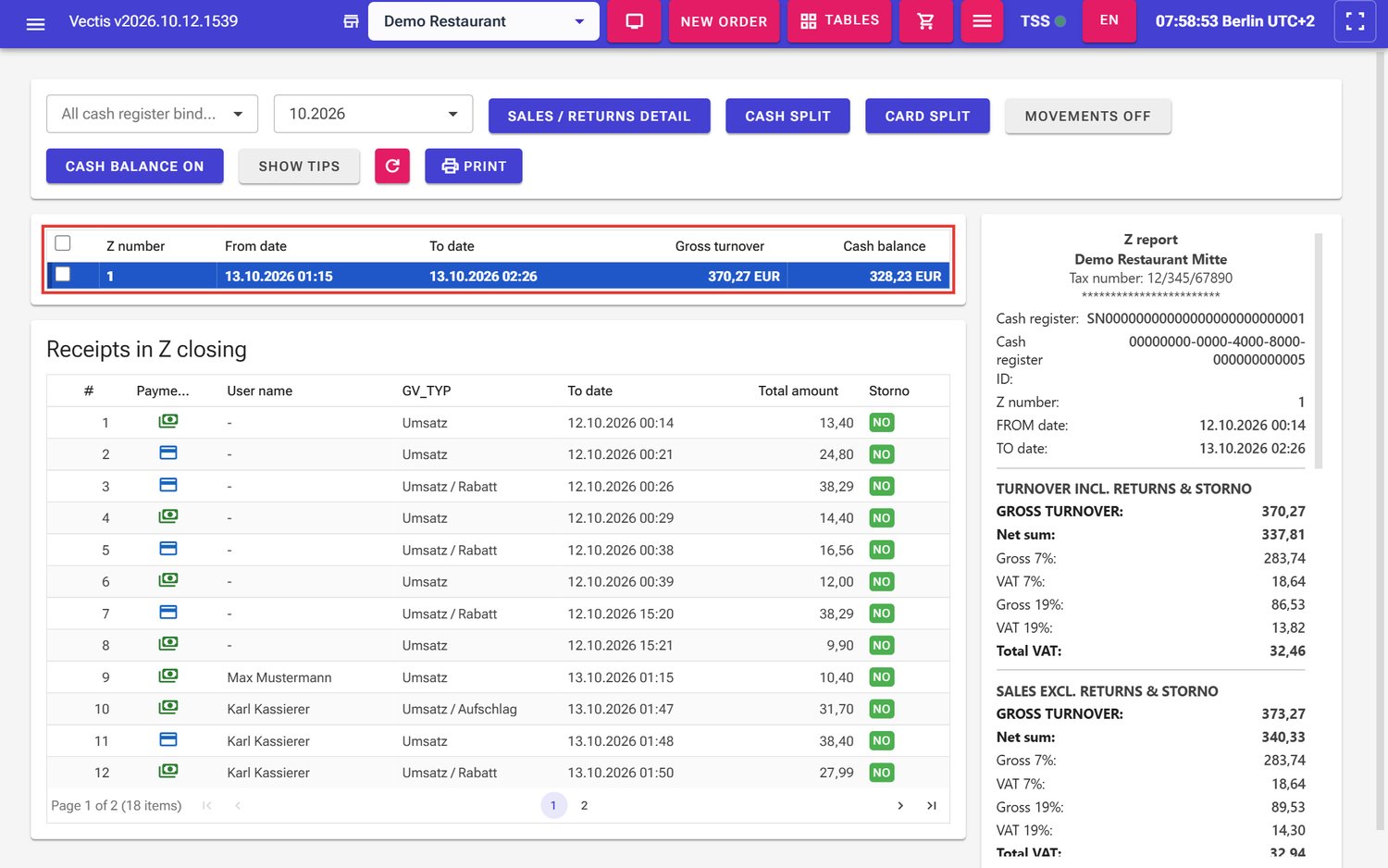This screenshot has height=868, width=1388.
Task: Click the red refresh icon button
Action: (392, 166)
